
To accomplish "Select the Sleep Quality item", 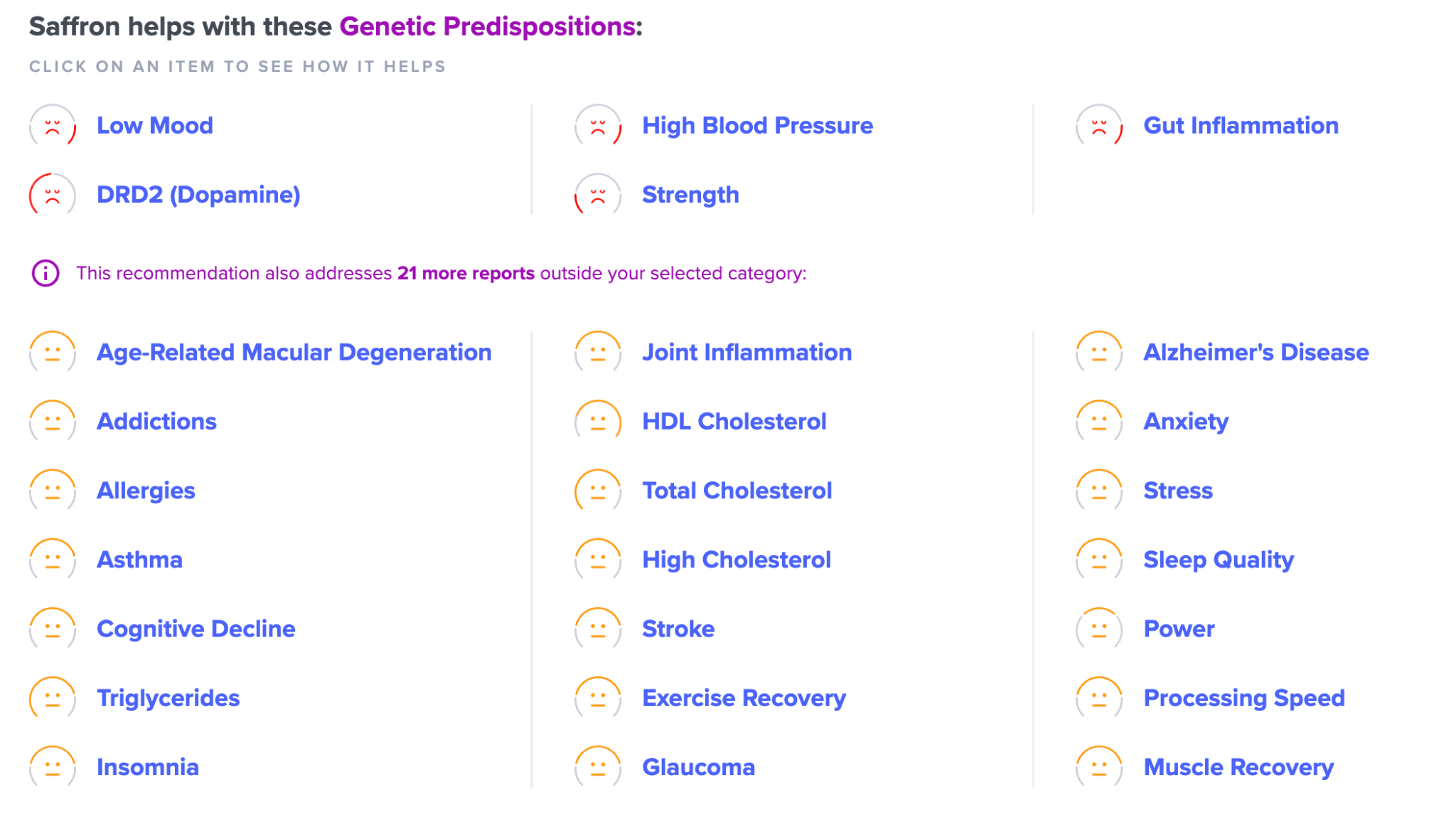I will pyautogui.click(x=1219, y=560).
